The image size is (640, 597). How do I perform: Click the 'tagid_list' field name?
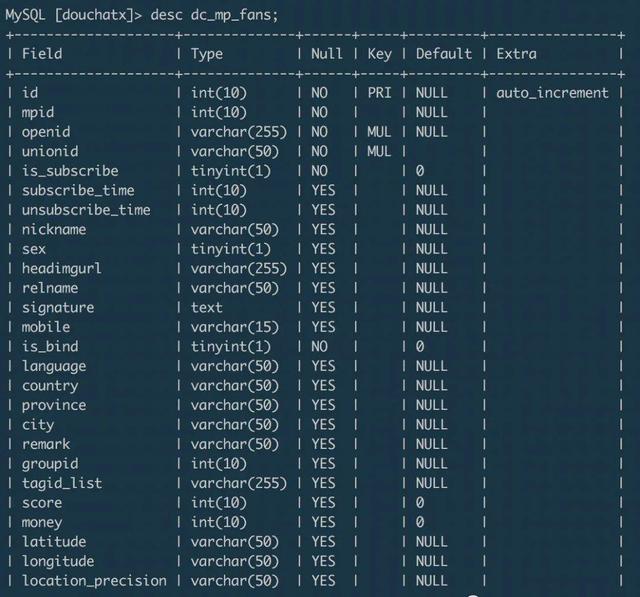(x=62, y=483)
